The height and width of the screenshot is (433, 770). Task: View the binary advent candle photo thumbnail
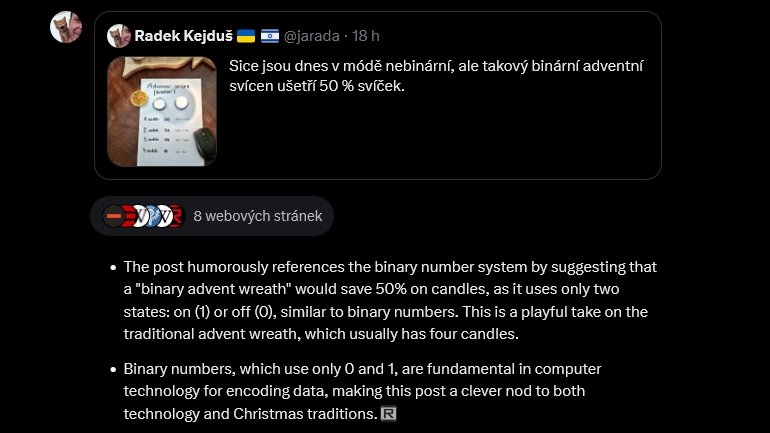click(x=162, y=110)
